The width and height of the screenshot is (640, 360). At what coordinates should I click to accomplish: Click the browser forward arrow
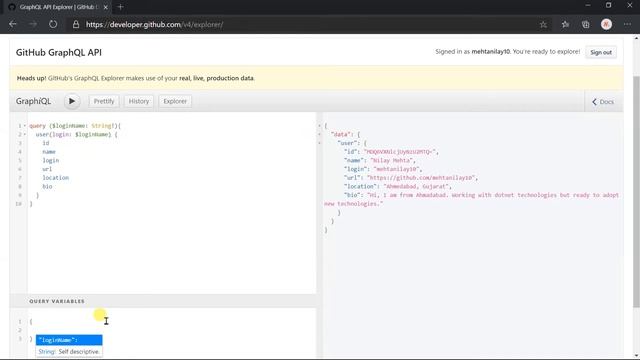coord(33,24)
